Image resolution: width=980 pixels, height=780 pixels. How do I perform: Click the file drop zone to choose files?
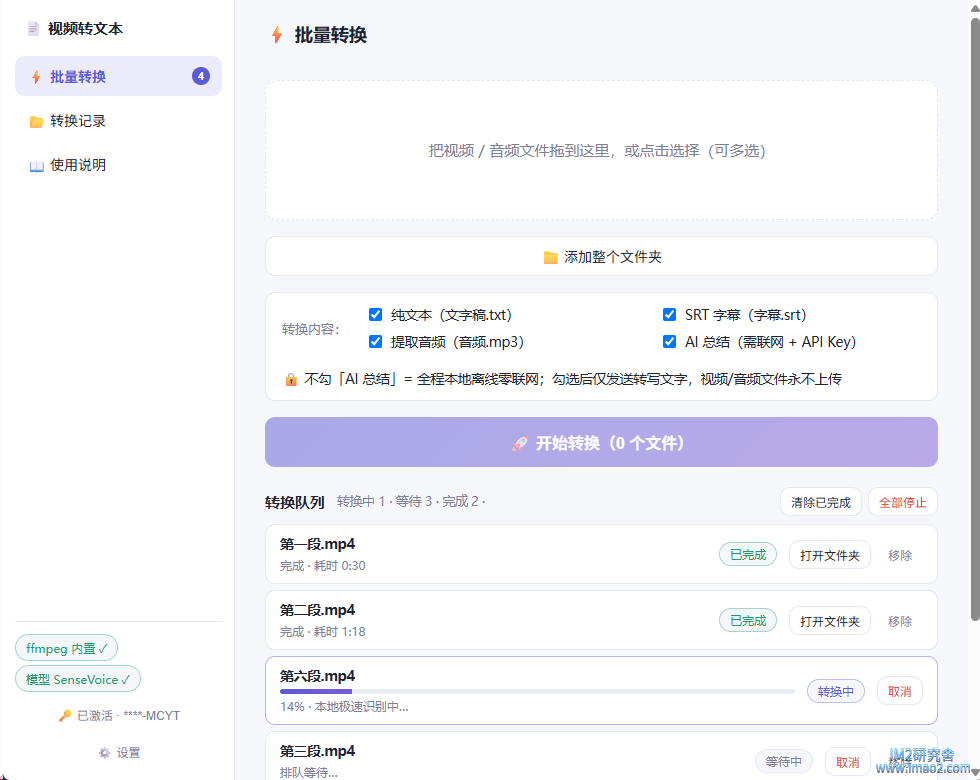601,150
